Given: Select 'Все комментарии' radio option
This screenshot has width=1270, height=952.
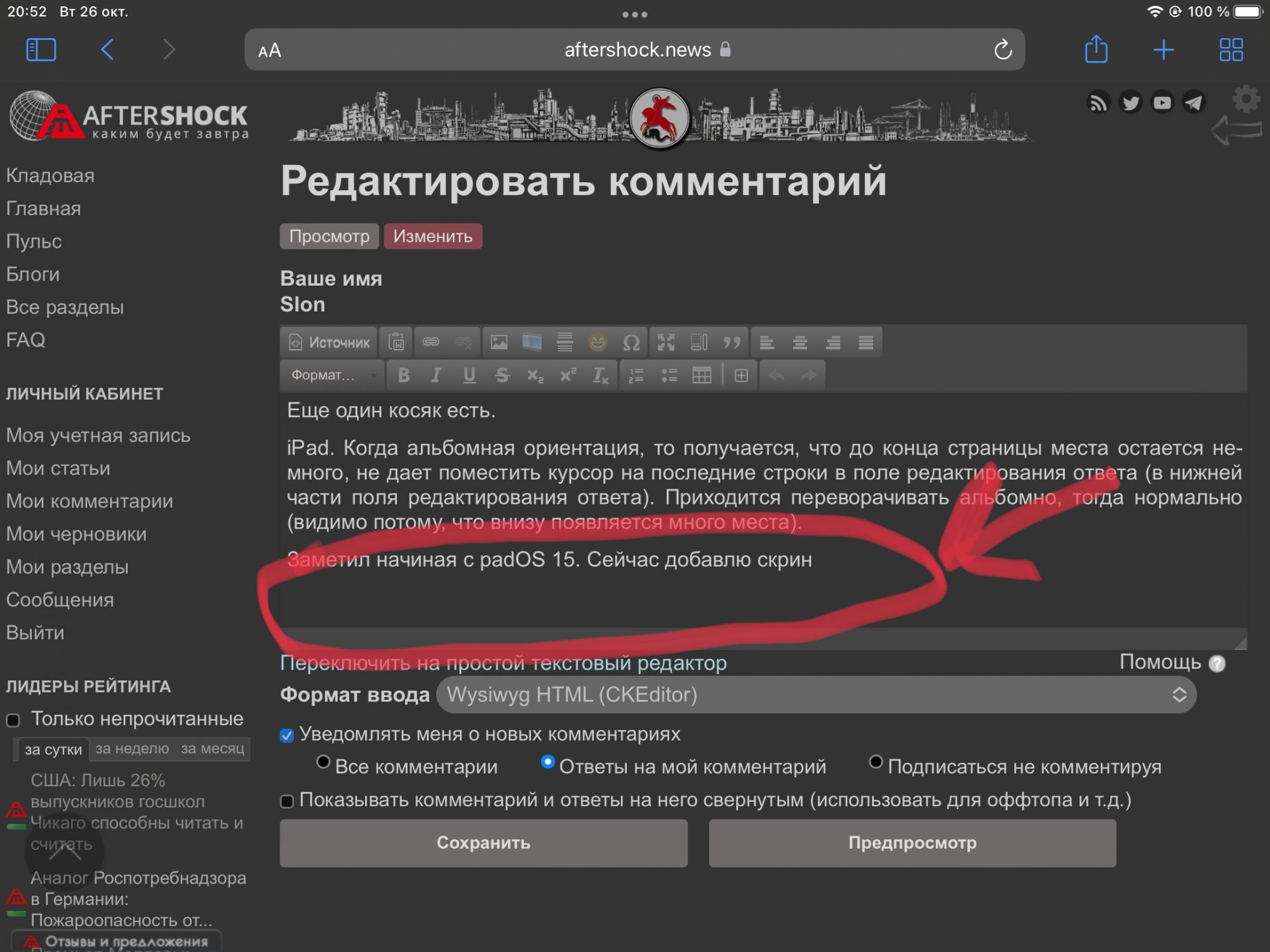Looking at the screenshot, I should pos(323,762).
